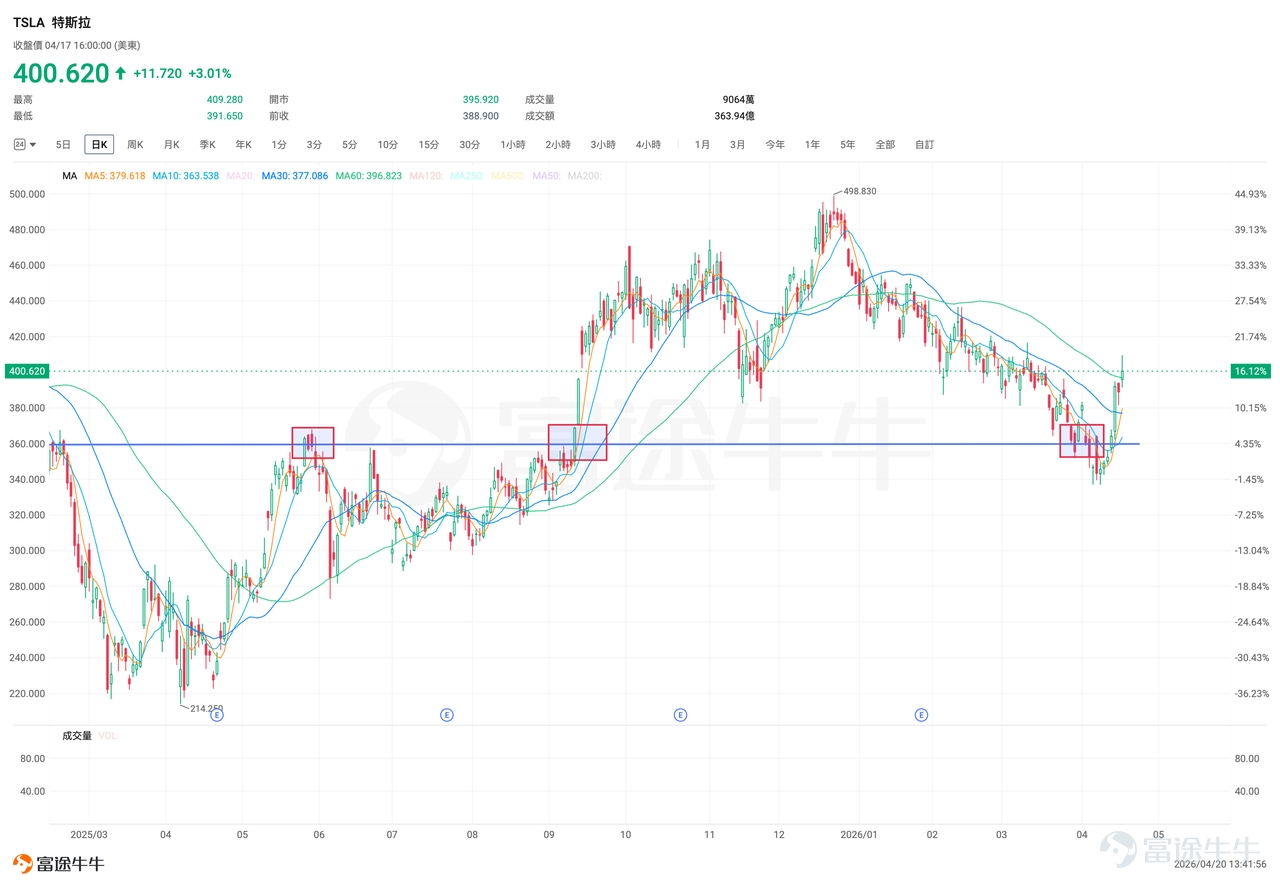
Task: Select the 10分 interval
Action: pos(388,145)
